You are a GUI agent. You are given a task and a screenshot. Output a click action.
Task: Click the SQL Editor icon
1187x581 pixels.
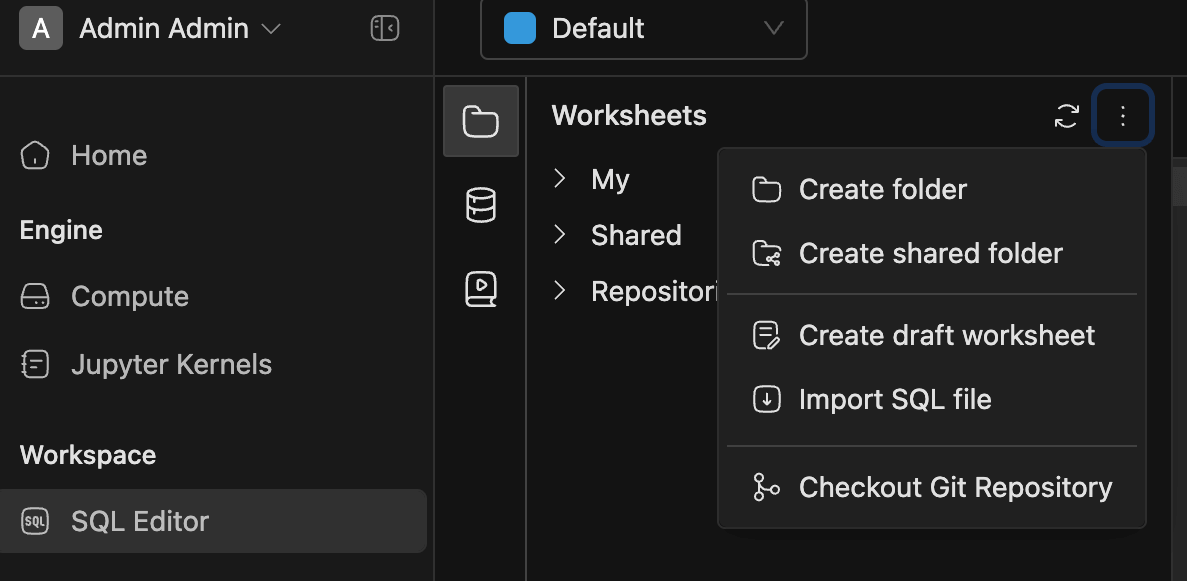pos(35,521)
